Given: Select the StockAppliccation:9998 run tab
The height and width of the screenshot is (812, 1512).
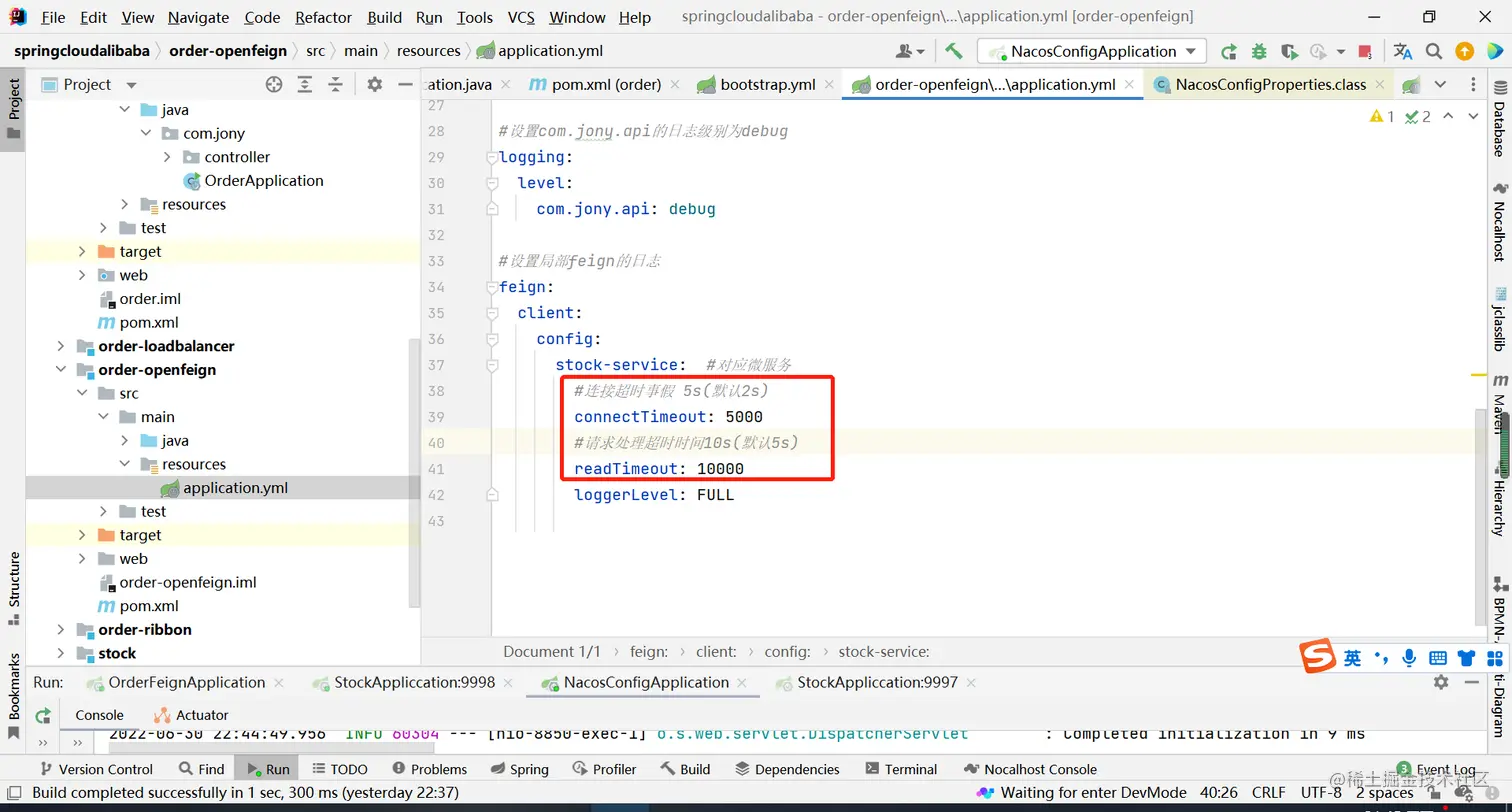Looking at the screenshot, I should click(414, 682).
